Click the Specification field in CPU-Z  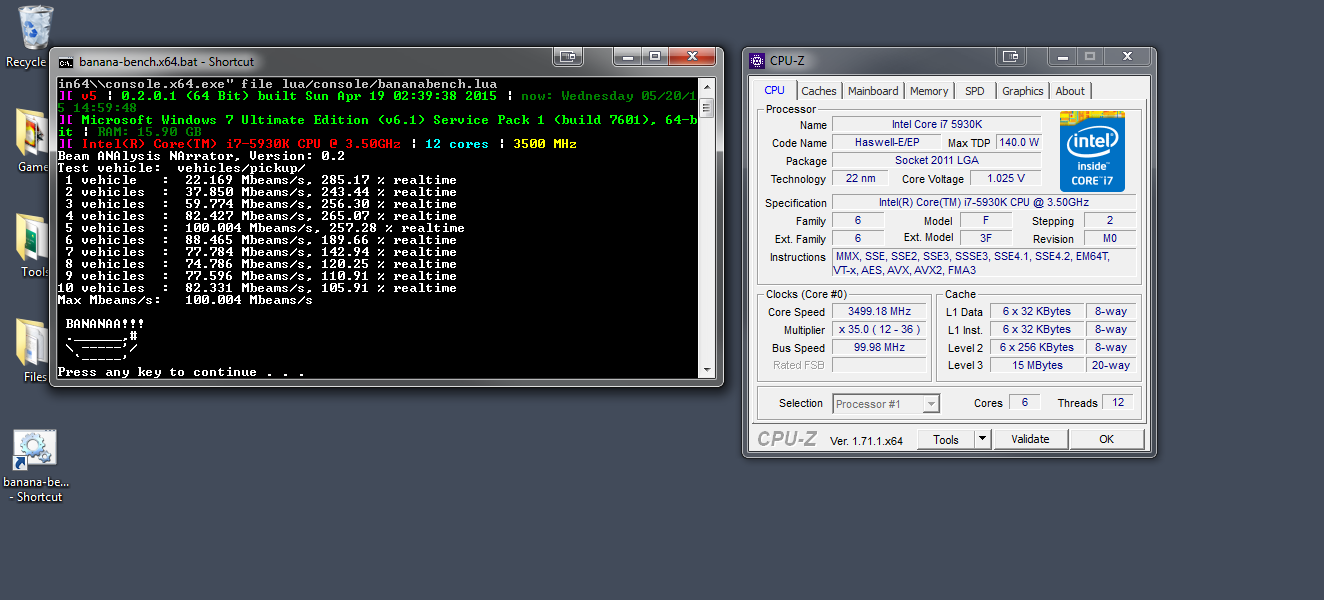coord(984,203)
